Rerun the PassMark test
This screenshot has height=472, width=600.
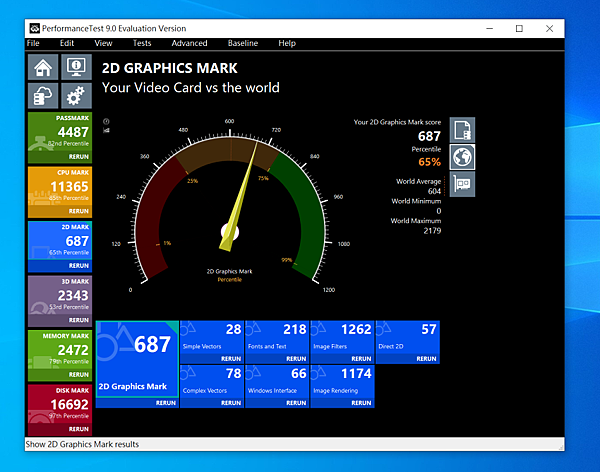tap(78, 157)
